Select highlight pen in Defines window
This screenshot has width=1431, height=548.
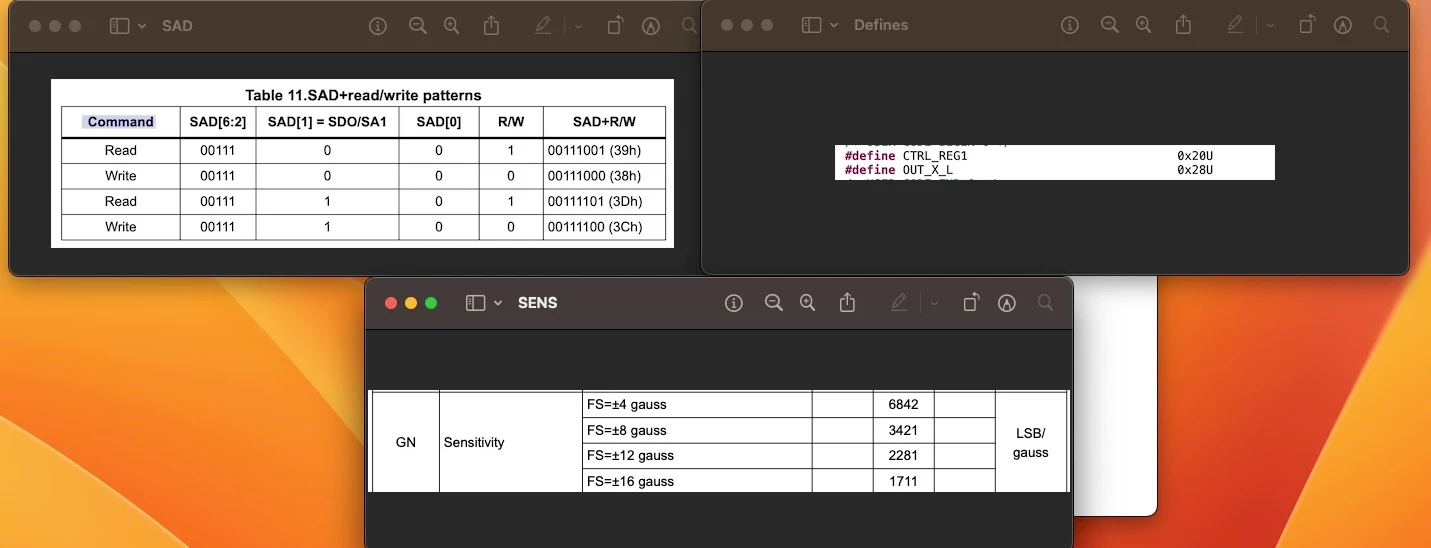pos(1235,25)
